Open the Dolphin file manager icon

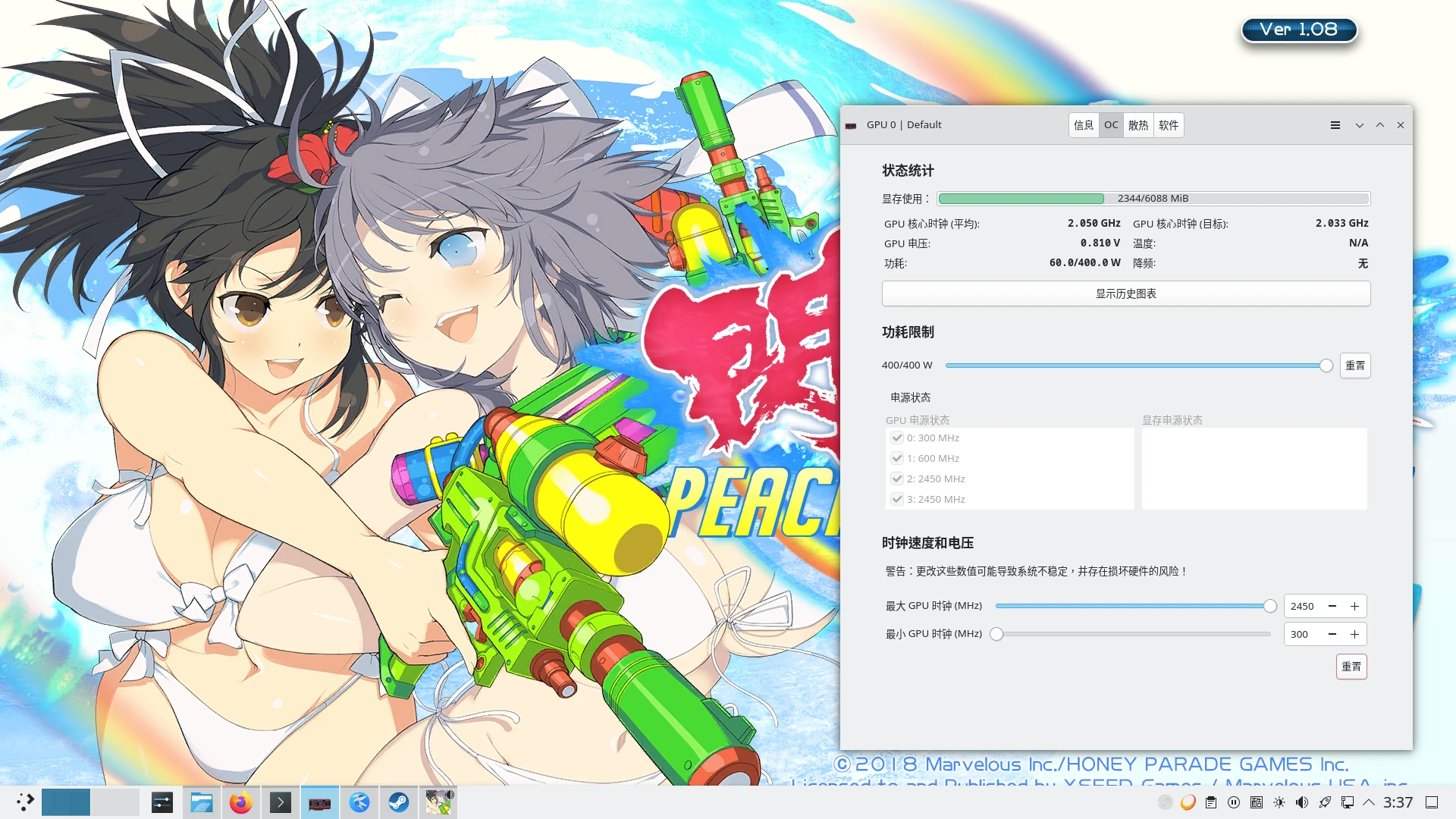(x=201, y=802)
